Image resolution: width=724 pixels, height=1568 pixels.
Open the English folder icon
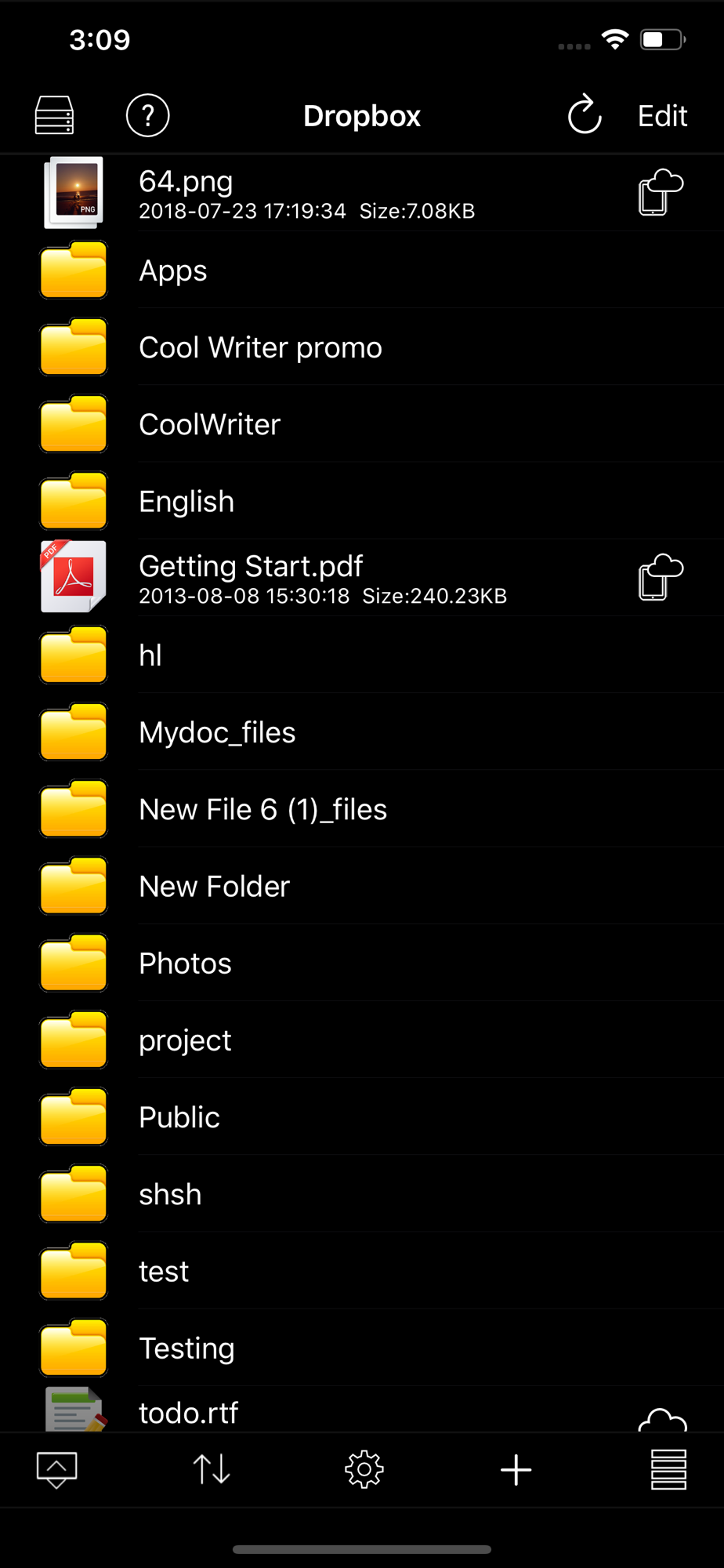click(x=74, y=500)
